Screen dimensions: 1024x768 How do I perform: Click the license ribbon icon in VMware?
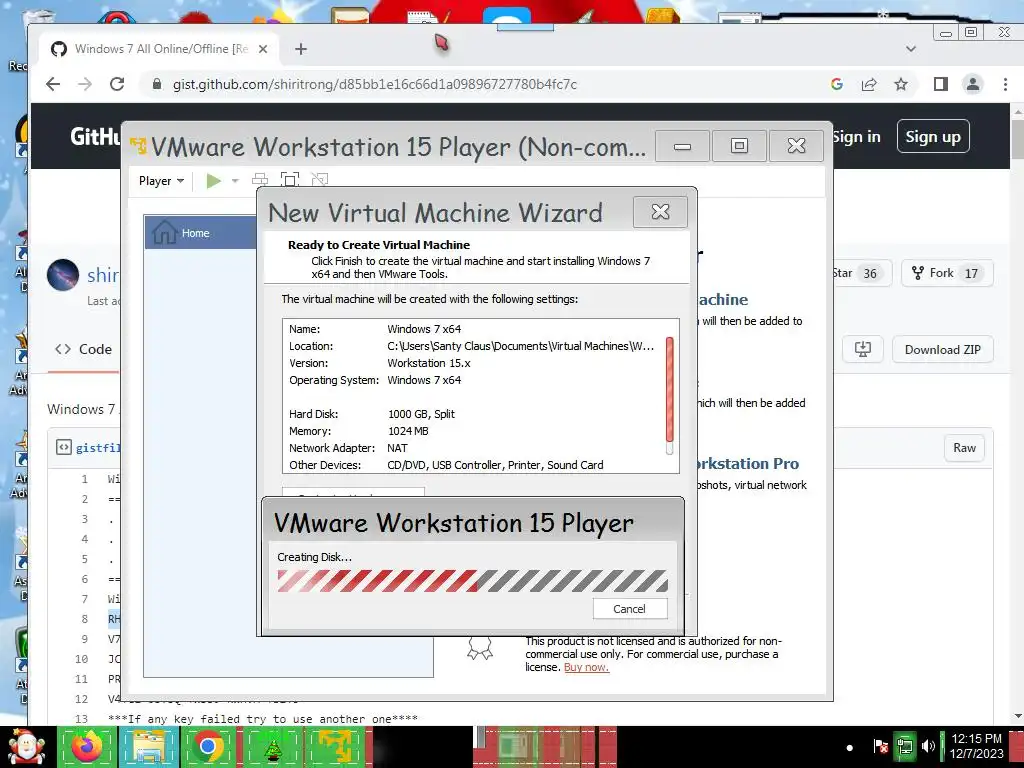point(479,647)
